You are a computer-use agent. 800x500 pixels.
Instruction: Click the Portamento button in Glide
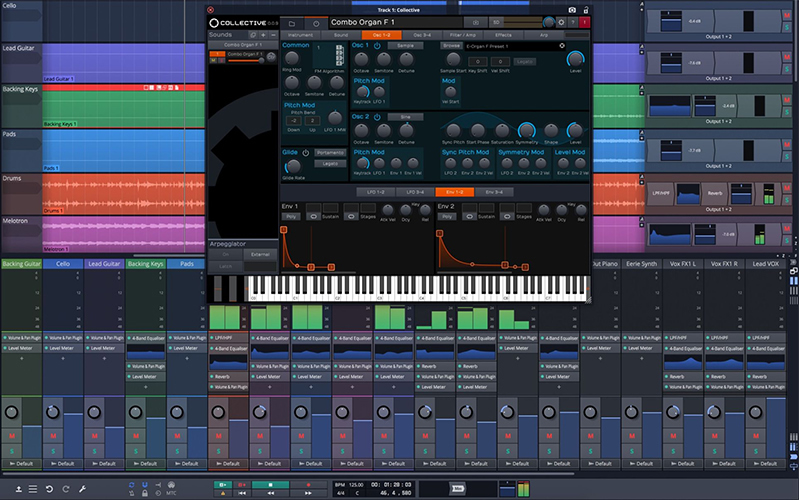click(330, 153)
